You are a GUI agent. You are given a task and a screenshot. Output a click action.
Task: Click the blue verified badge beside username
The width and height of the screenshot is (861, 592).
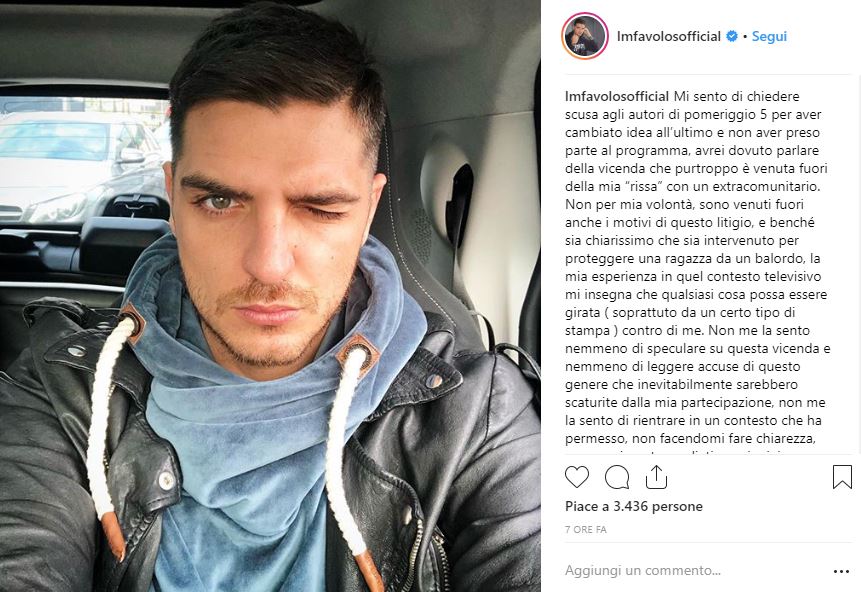tap(732, 36)
